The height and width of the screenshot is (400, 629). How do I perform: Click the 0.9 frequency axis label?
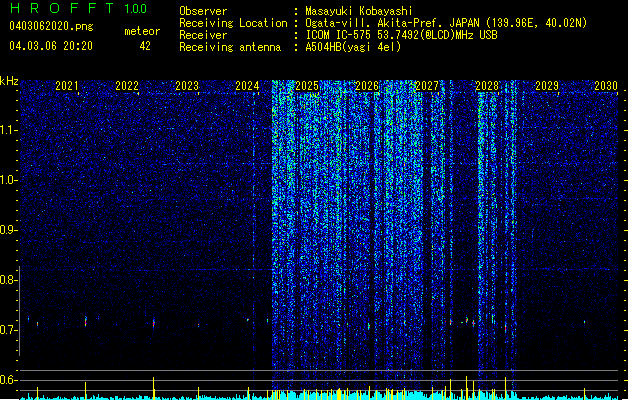point(9,230)
